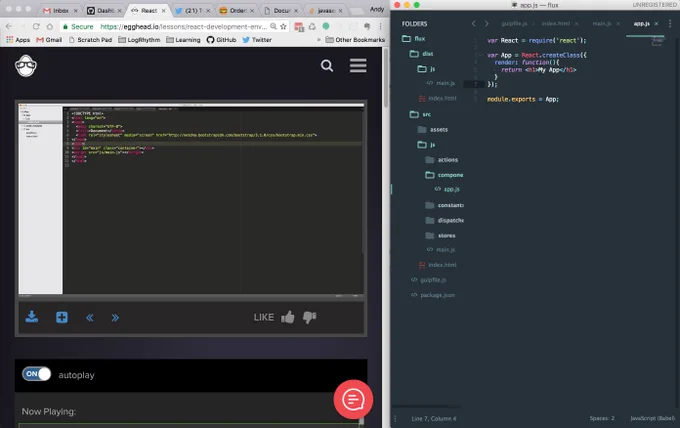Viewport: 680px width, 428px height.
Task: Click the Chrome page vertical scrollbar
Action: tap(386, 78)
